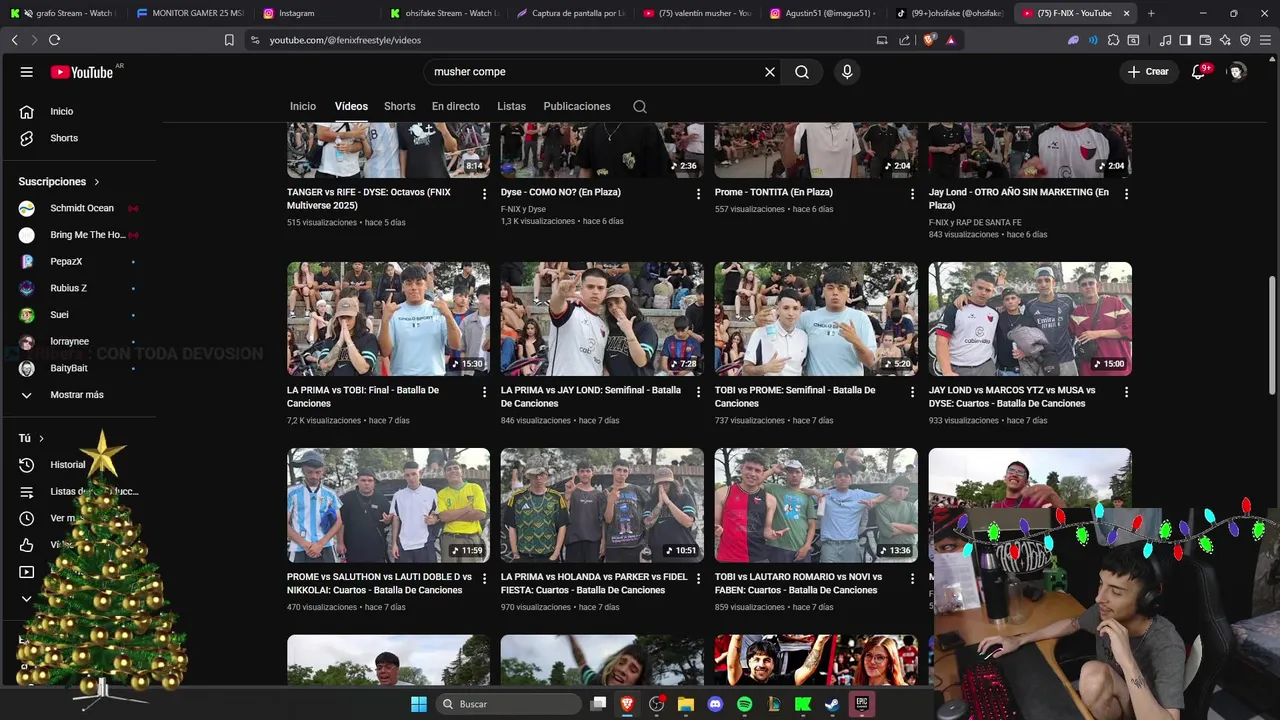
Task: Expand the Tú section chevron
Action: point(41,439)
